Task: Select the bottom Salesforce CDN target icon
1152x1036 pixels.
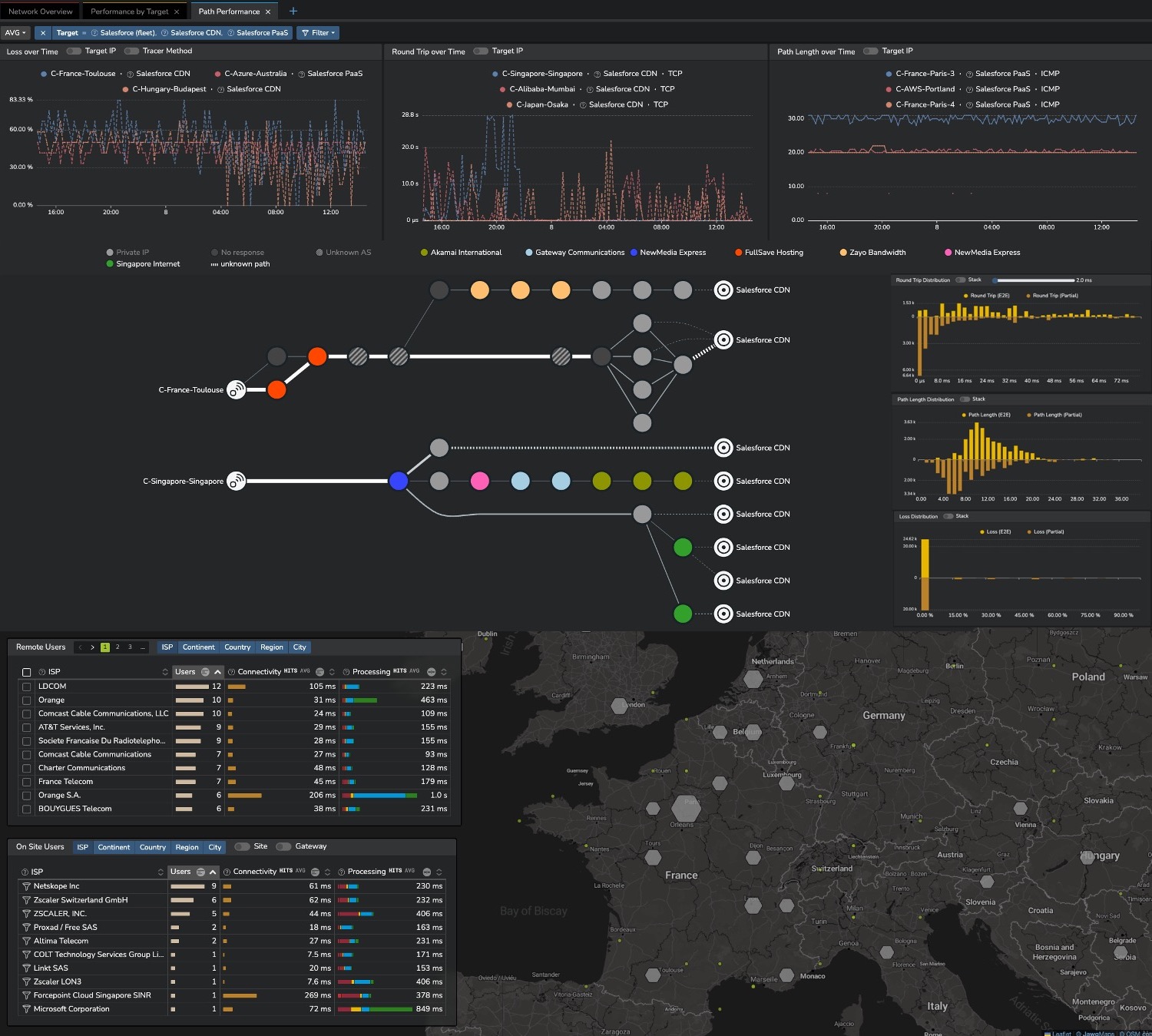Action: 723,614
